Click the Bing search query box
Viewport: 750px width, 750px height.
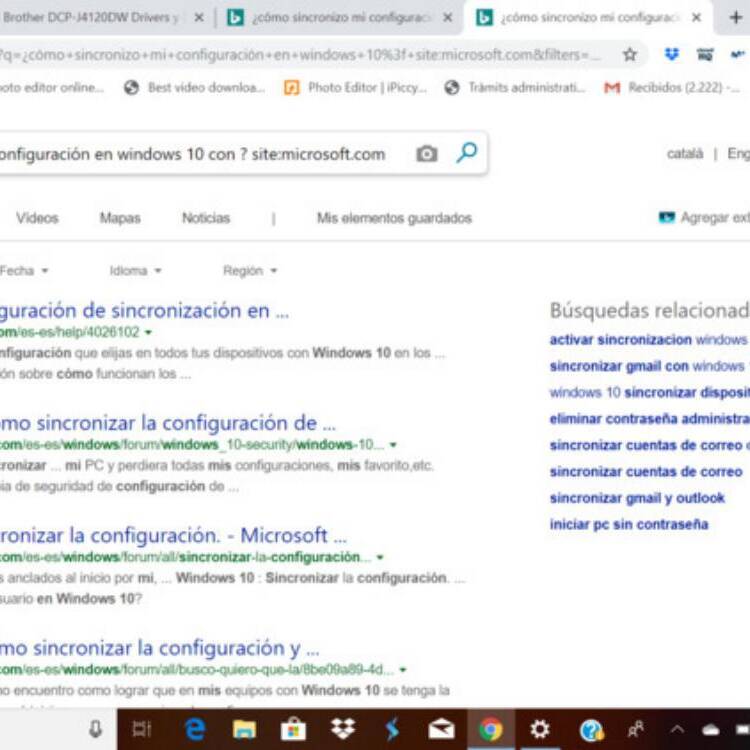point(192,154)
